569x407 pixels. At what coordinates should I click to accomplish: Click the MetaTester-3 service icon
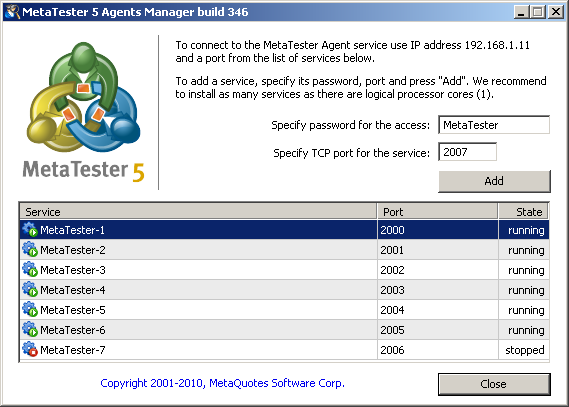tap(30, 270)
